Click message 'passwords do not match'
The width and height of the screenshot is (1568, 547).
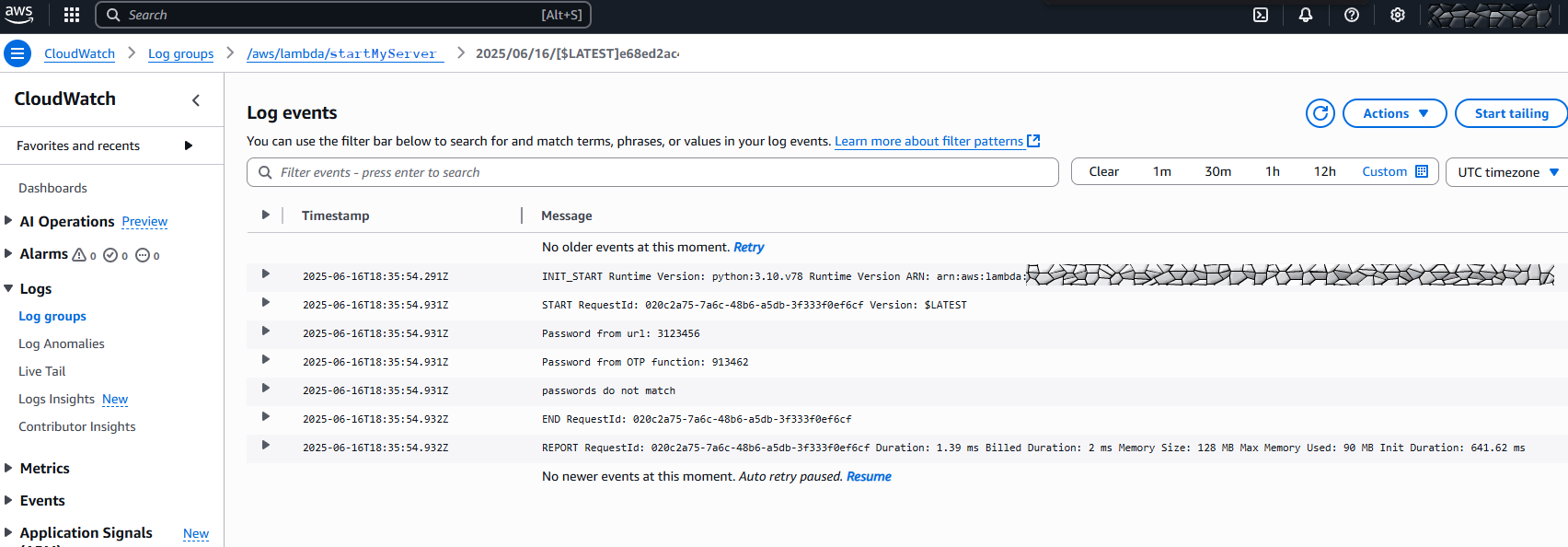point(608,390)
